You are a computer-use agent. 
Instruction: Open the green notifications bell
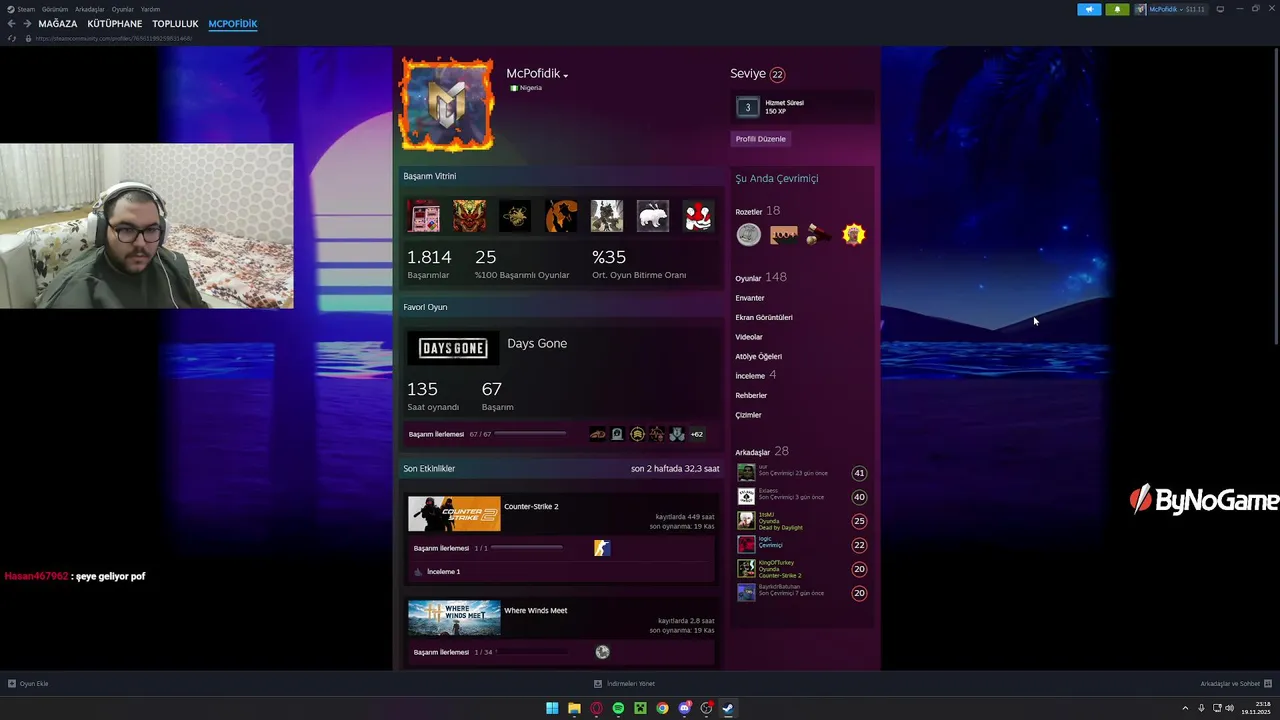(1117, 9)
